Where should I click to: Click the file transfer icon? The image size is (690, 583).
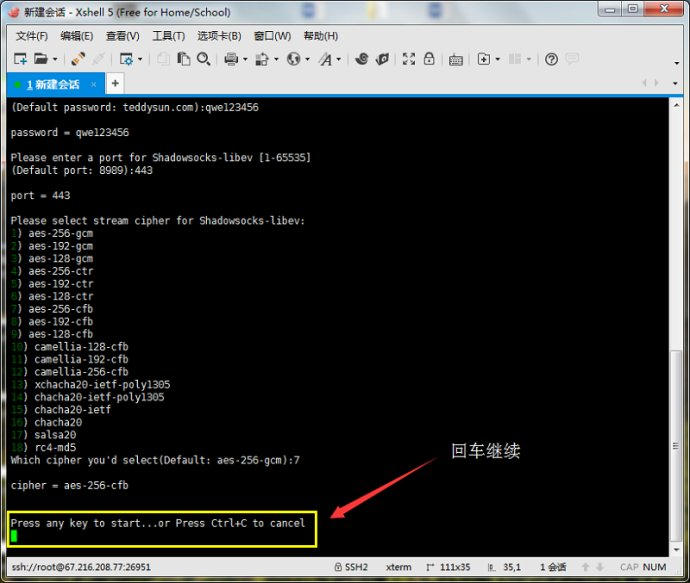[262, 59]
